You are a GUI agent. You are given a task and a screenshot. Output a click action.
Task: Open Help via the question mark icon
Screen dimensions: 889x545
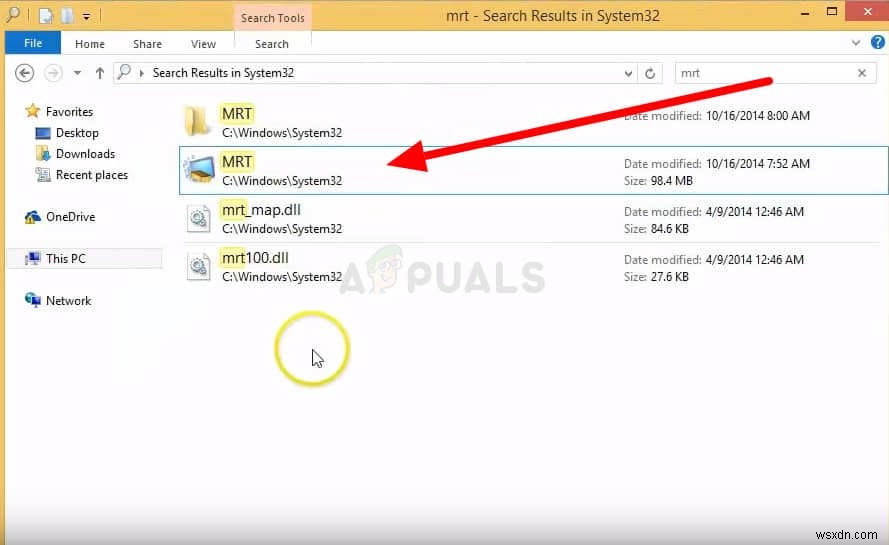(x=877, y=43)
